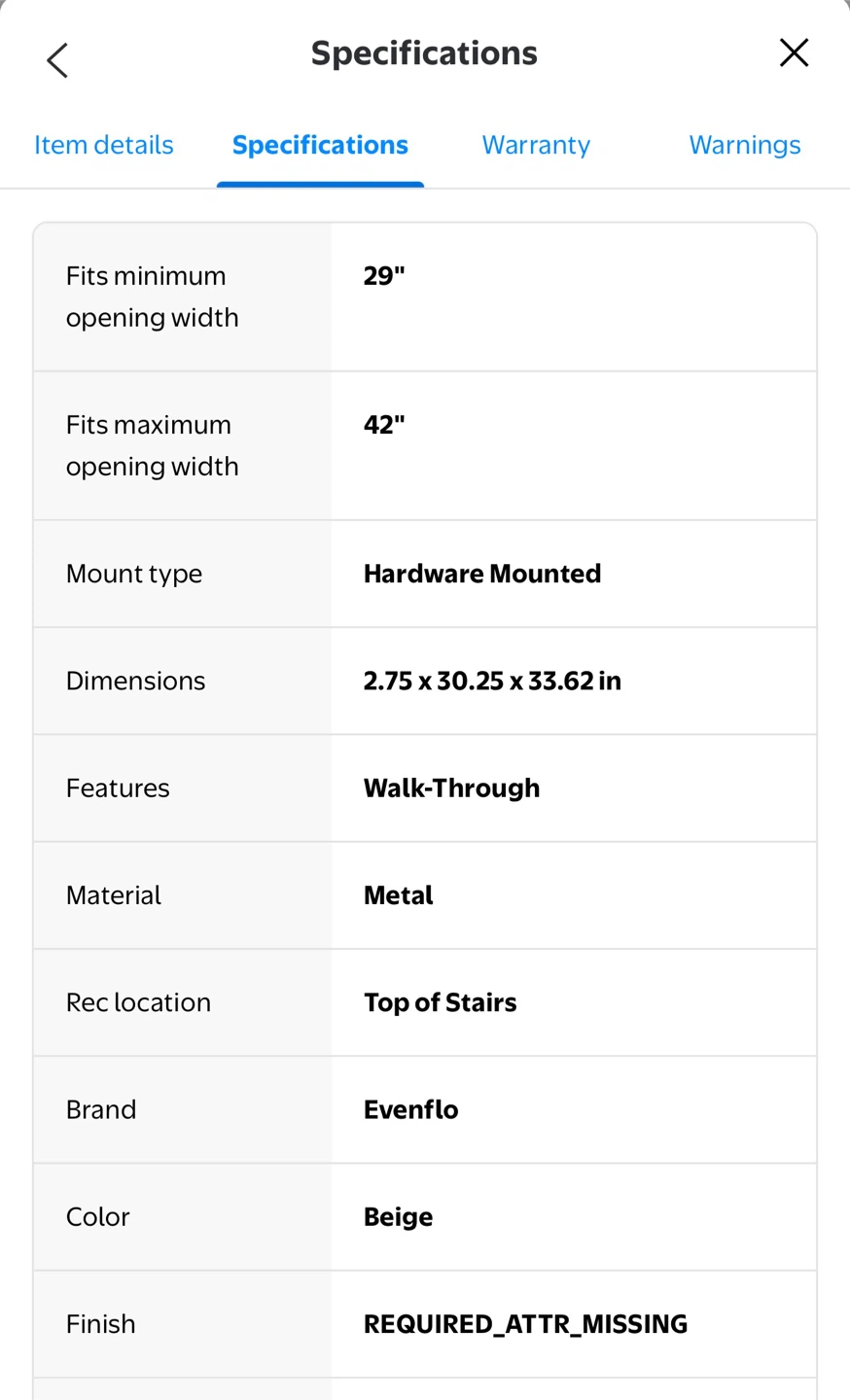The image size is (850, 1400).
Task: Select the dimensions 2.75 x 30.25 x 33.62 in
Action: (492, 681)
